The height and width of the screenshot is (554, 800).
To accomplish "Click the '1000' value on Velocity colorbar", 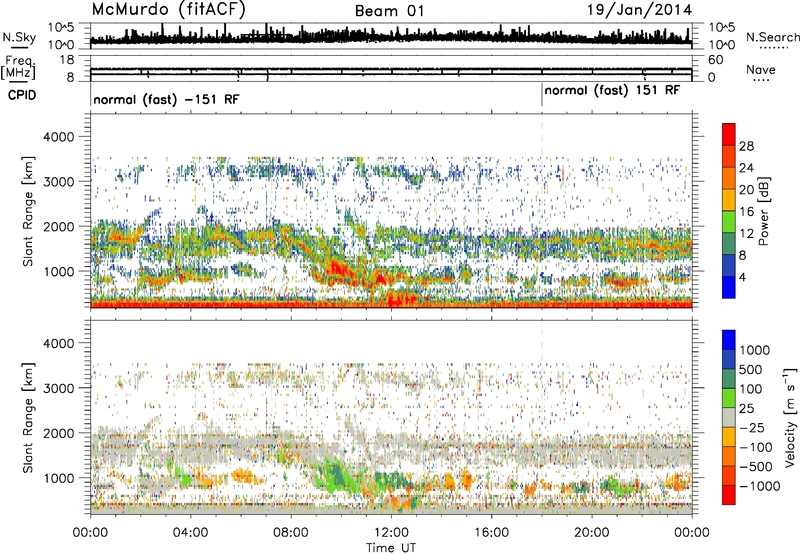I will click(x=755, y=350).
